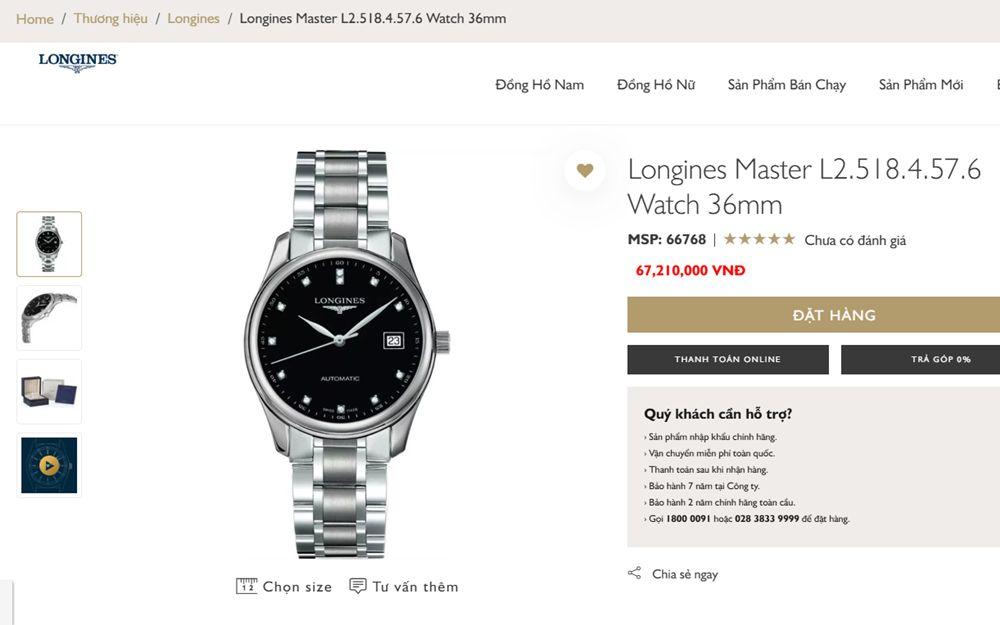This screenshot has width=1000, height=625.
Task: Open Sản Phẩm Bán Chạy menu
Action: tap(787, 85)
